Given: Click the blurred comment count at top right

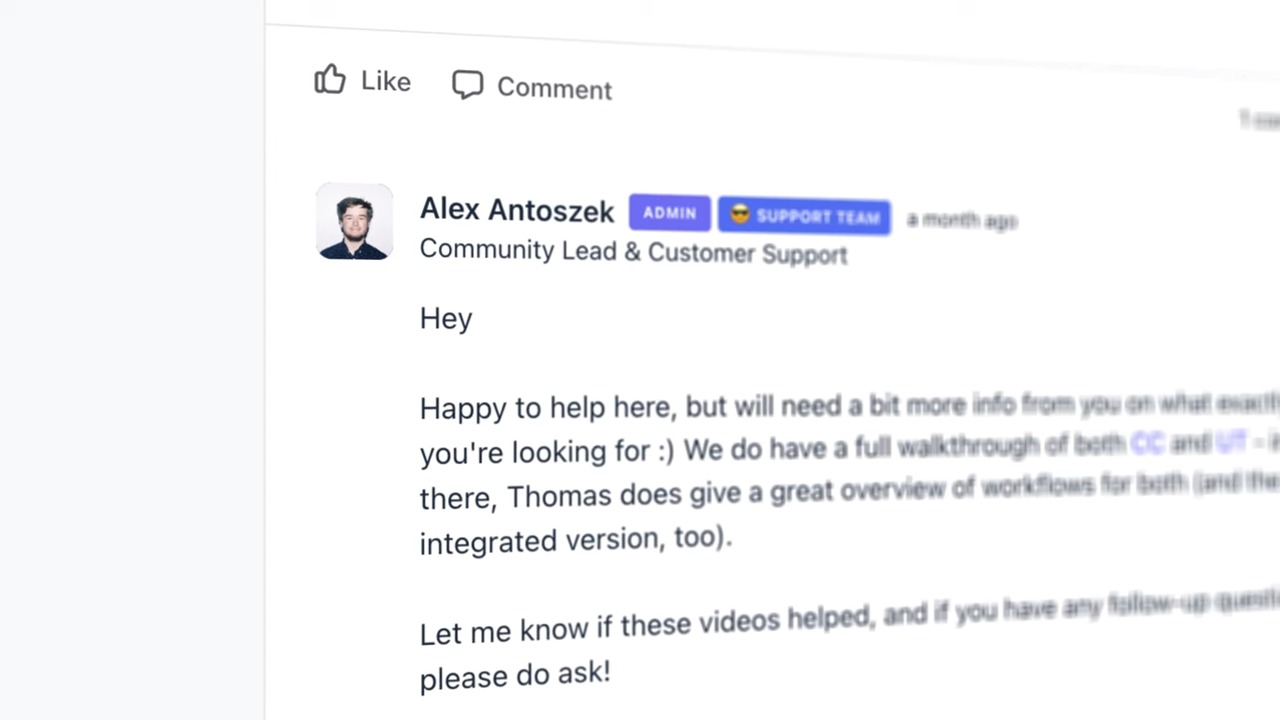Looking at the screenshot, I should pos(1258,120).
